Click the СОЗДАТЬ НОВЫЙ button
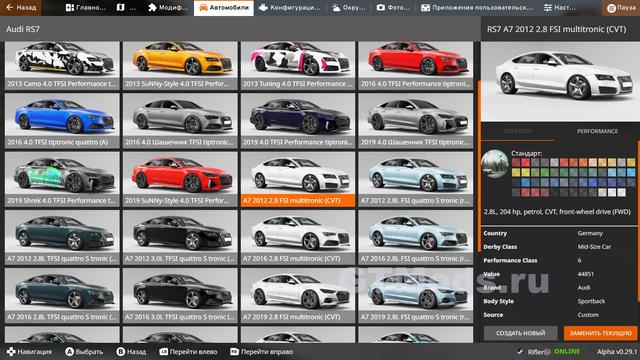Screen dimensions: 640x360 point(520,333)
